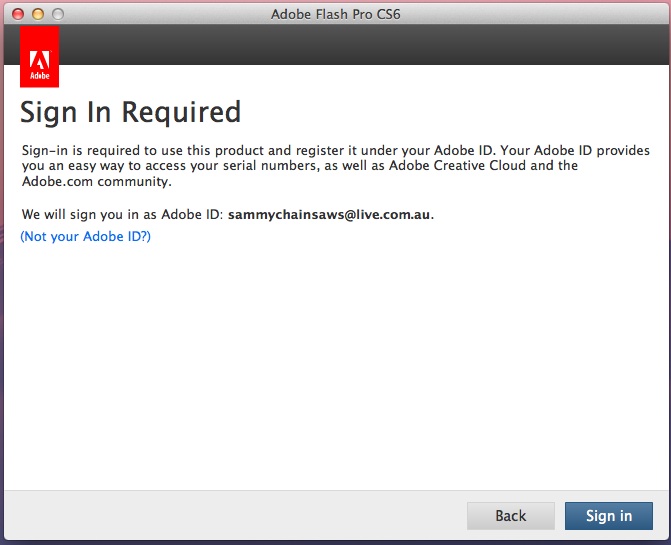Close the Adobe Flash Pro CS6 window
This screenshot has width=671, height=545.
tap(18, 14)
